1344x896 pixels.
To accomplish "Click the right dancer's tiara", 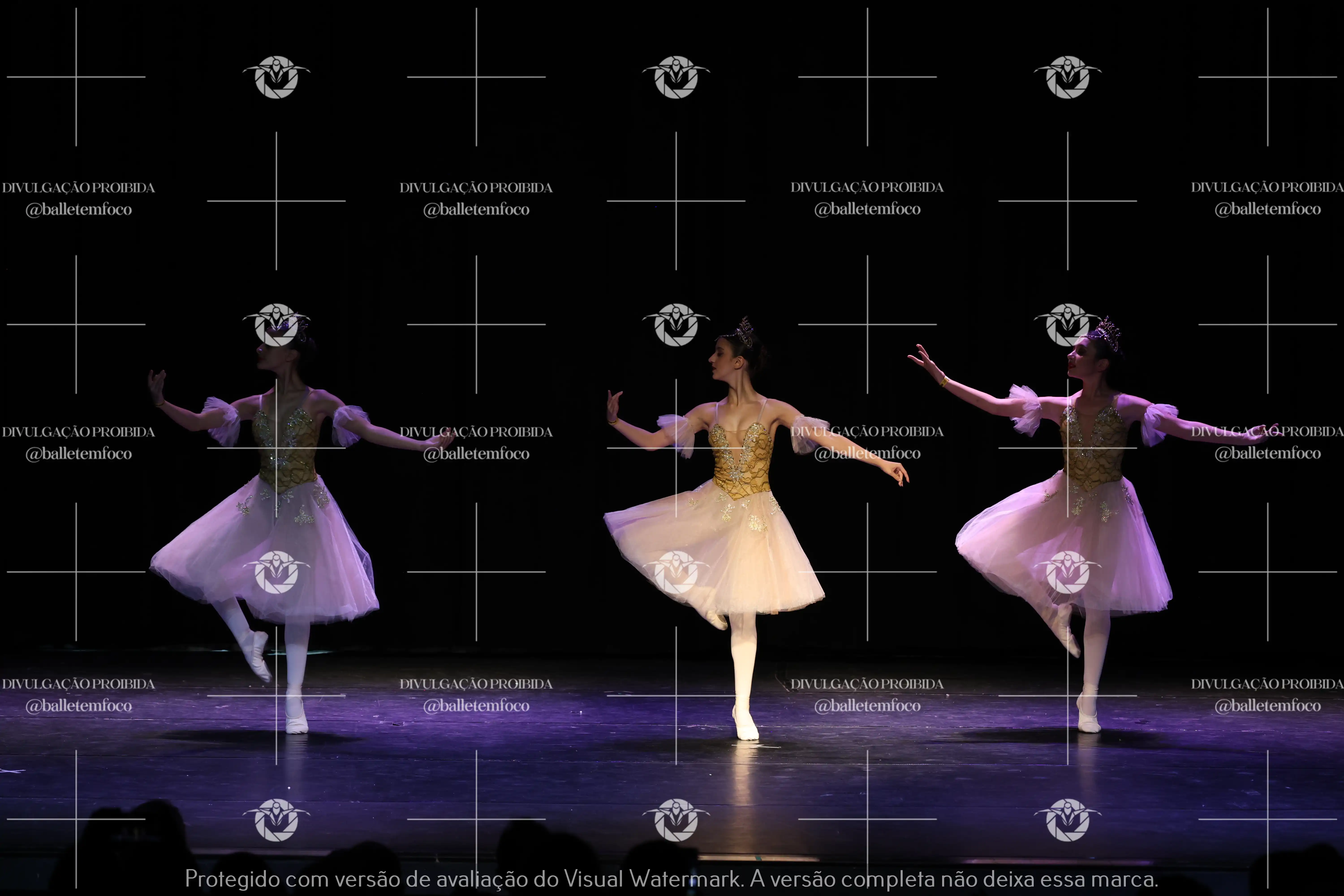I will pos(1109,332).
